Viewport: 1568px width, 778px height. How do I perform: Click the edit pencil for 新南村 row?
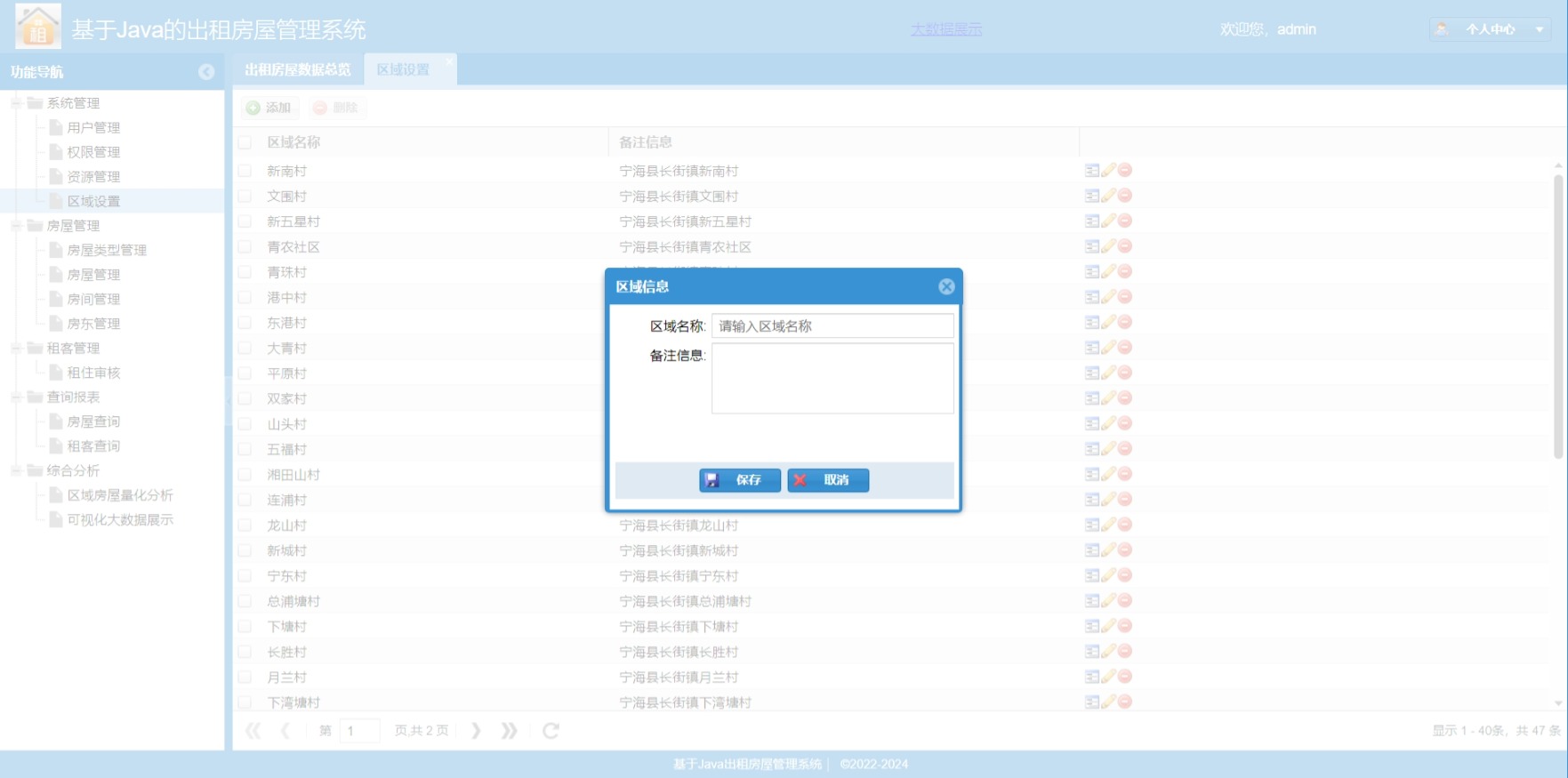(x=1108, y=170)
